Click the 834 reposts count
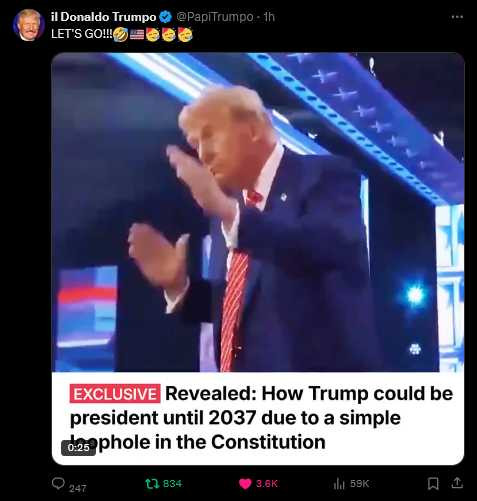This screenshot has height=501, width=477. (173, 484)
